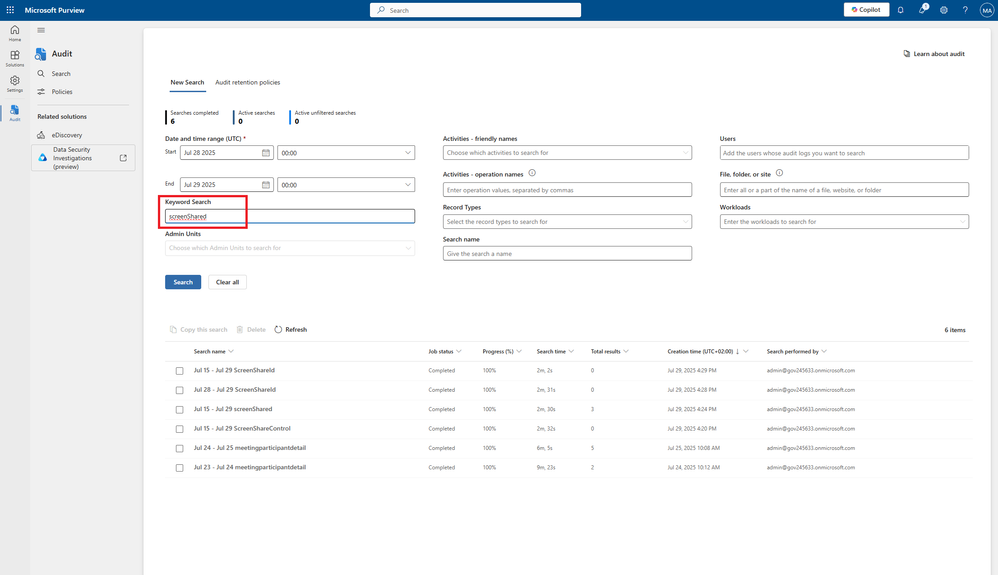This screenshot has height=575, width=998.
Task: Select checkbox for Jul 15 - Jul 29 screenShared
Action: 179,409
